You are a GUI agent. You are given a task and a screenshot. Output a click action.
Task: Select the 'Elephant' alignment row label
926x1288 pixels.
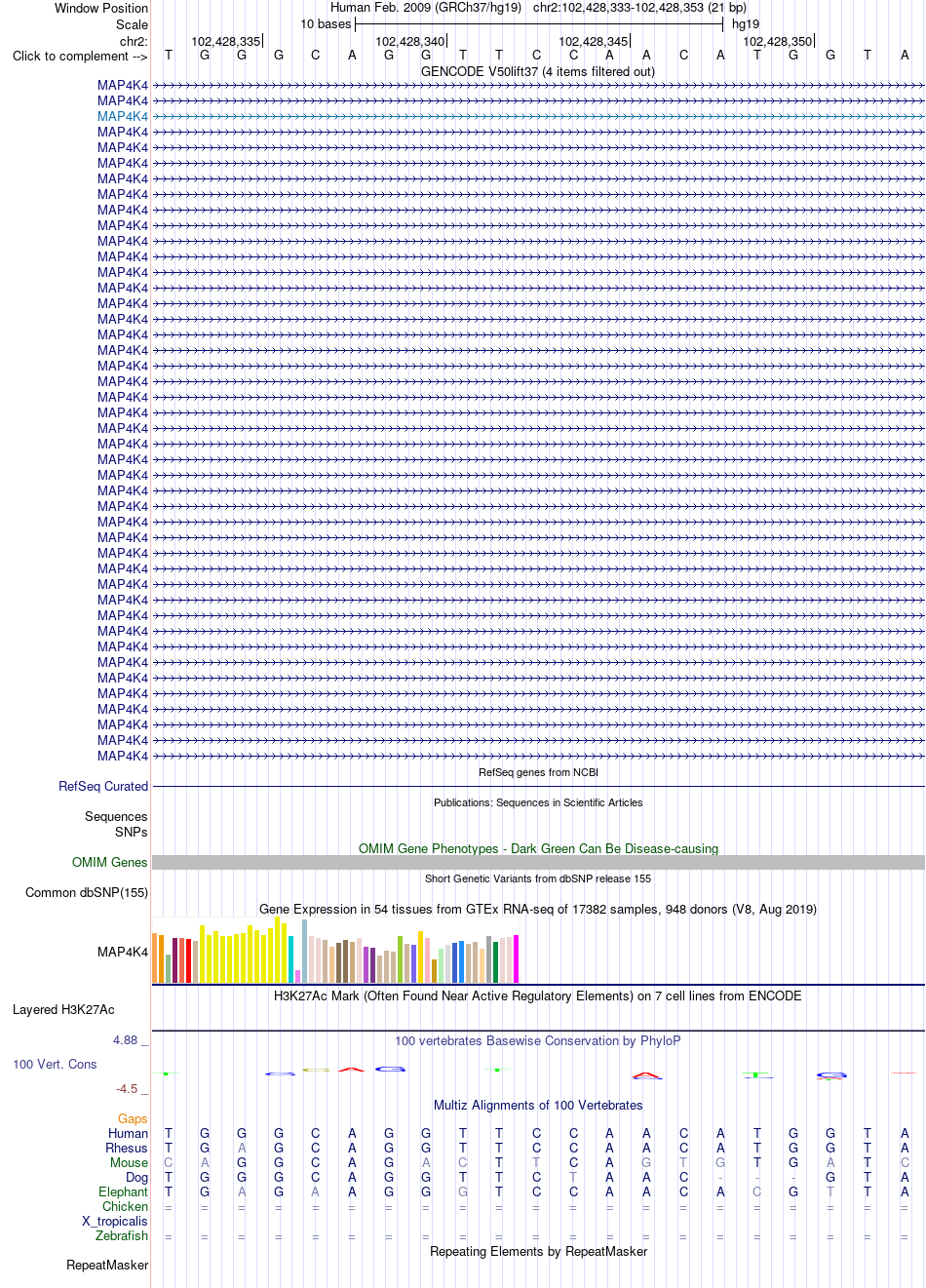123,1191
